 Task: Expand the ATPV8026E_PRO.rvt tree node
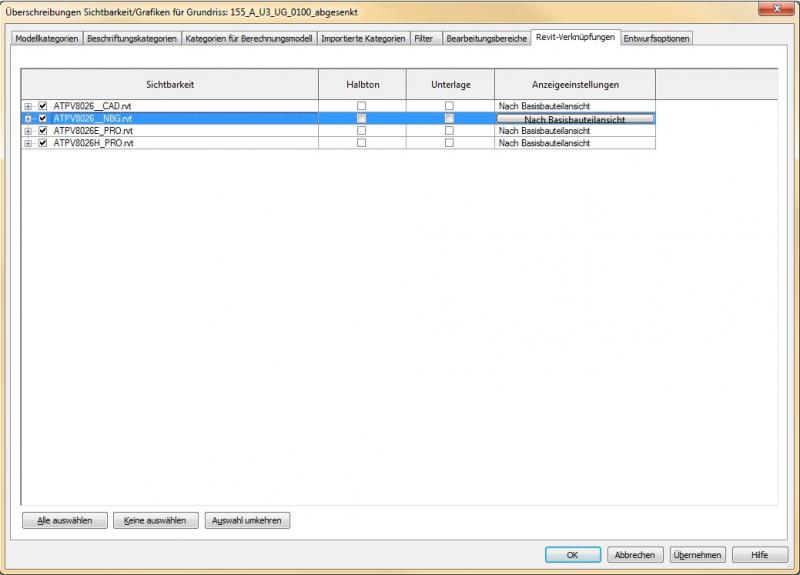(28, 131)
